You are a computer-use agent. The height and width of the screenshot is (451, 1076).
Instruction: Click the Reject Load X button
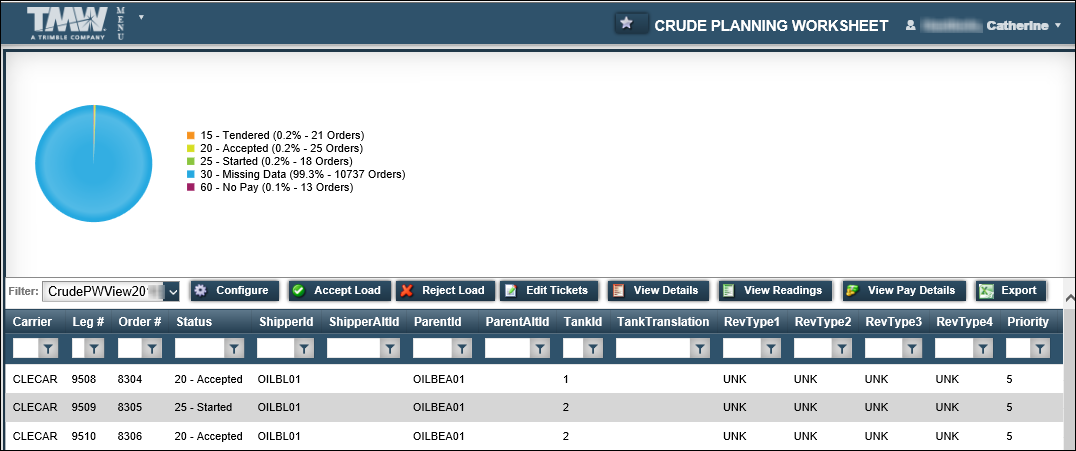click(x=443, y=291)
